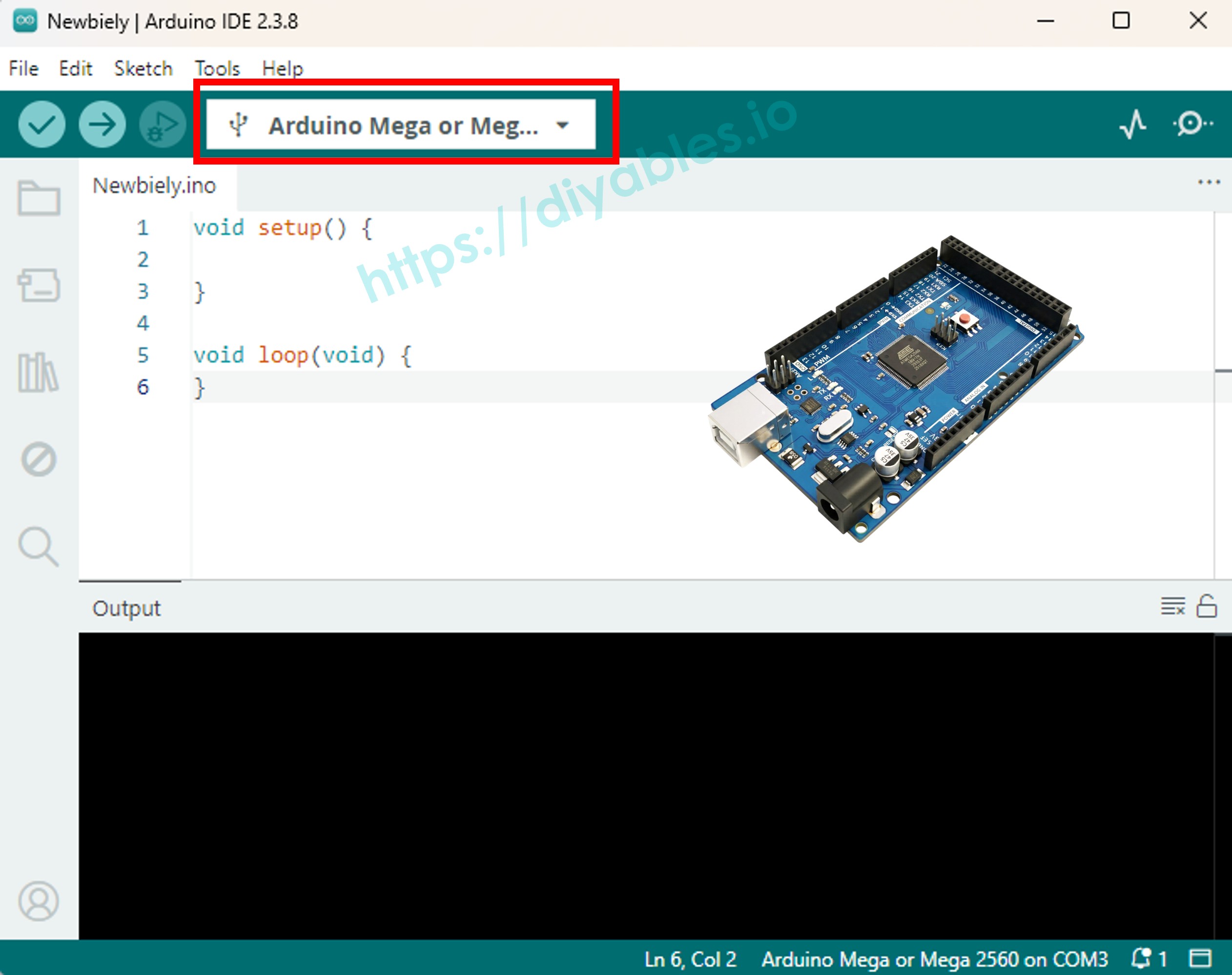Start debugging via the debug toolbar icon
Image resolution: width=1232 pixels, height=975 pixels.
point(162,124)
